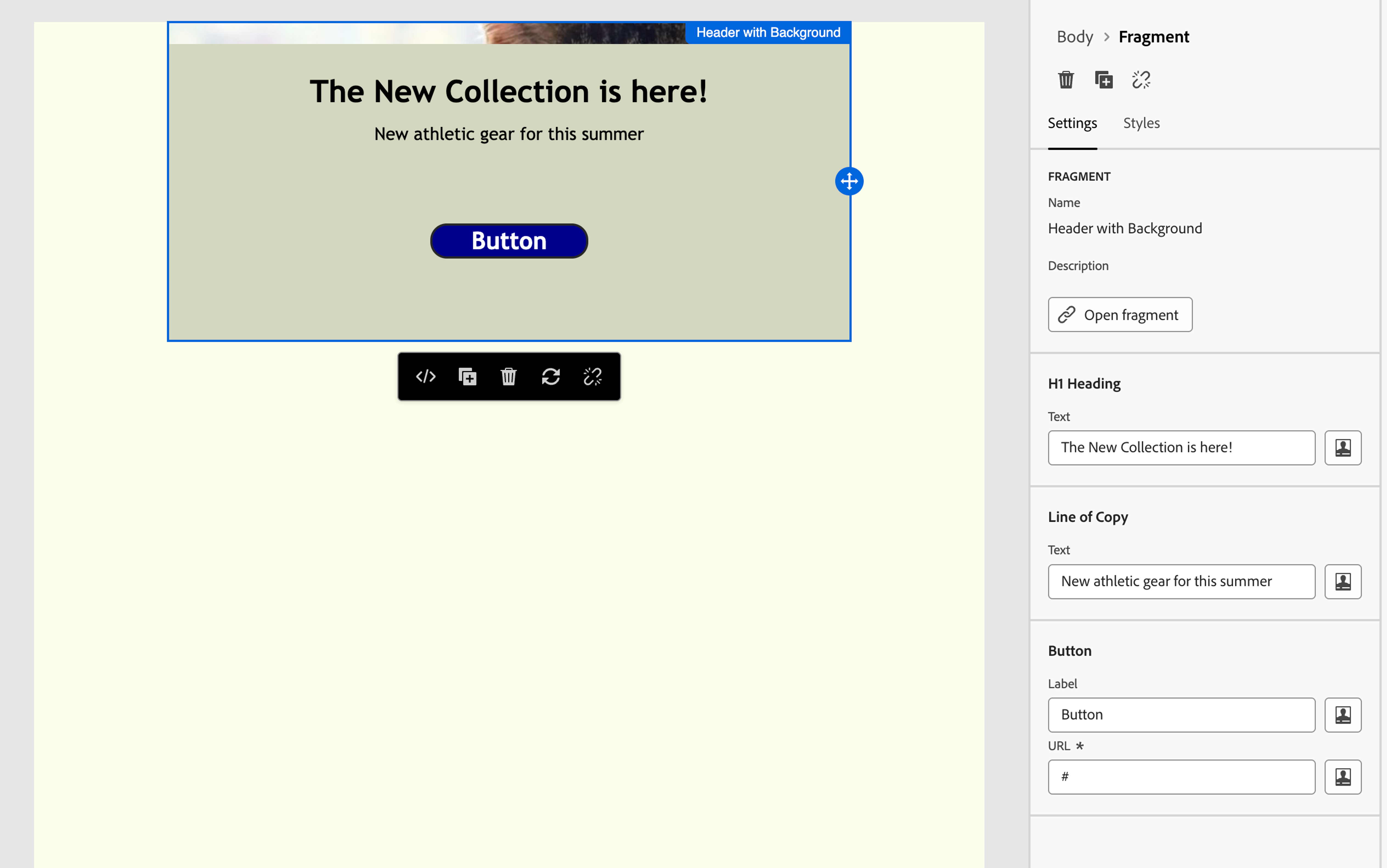Select the Header with Background label tag
This screenshot has width=1387, height=868.
[x=768, y=33]
